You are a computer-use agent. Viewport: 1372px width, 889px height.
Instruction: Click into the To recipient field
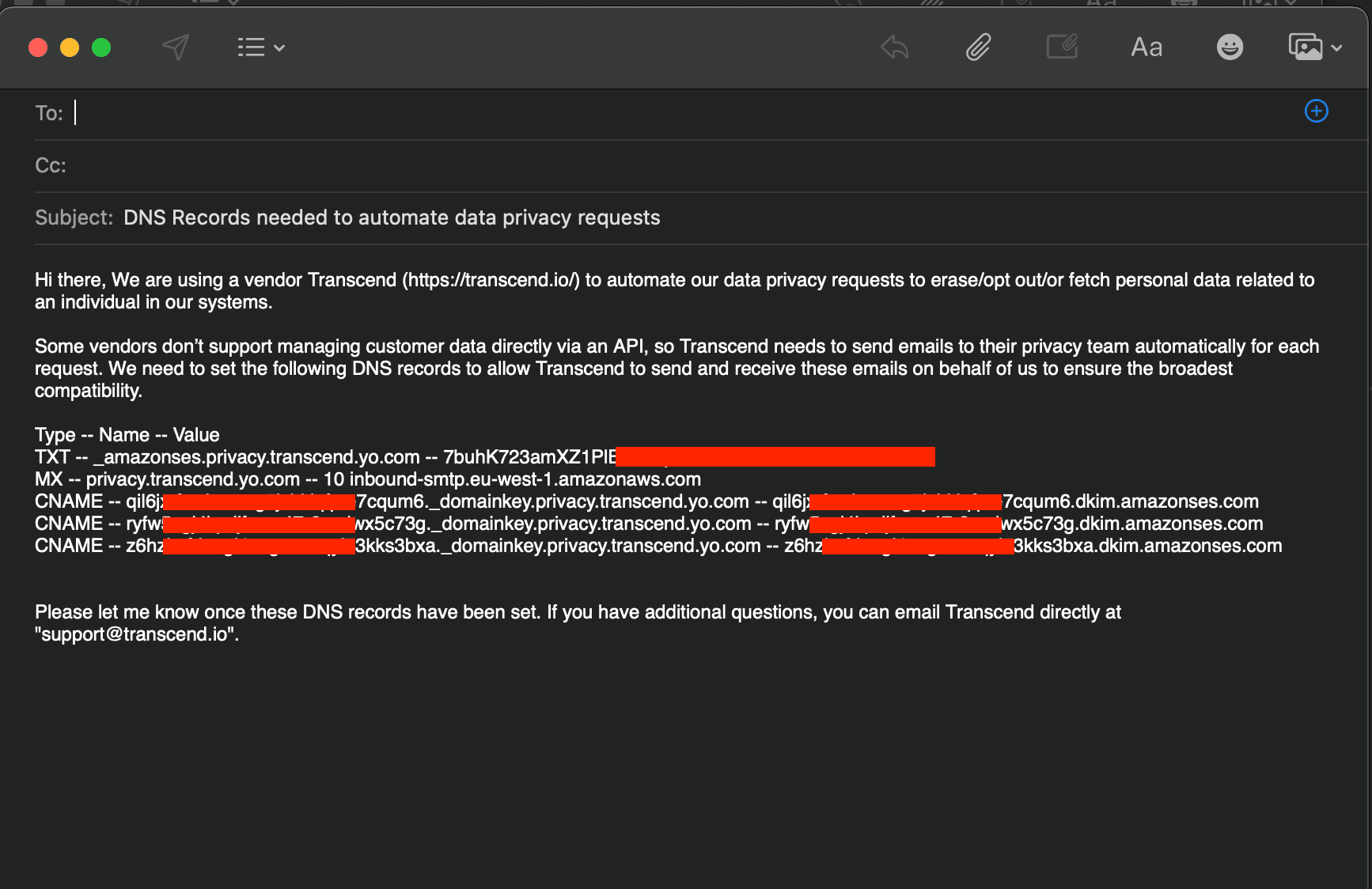633,113
